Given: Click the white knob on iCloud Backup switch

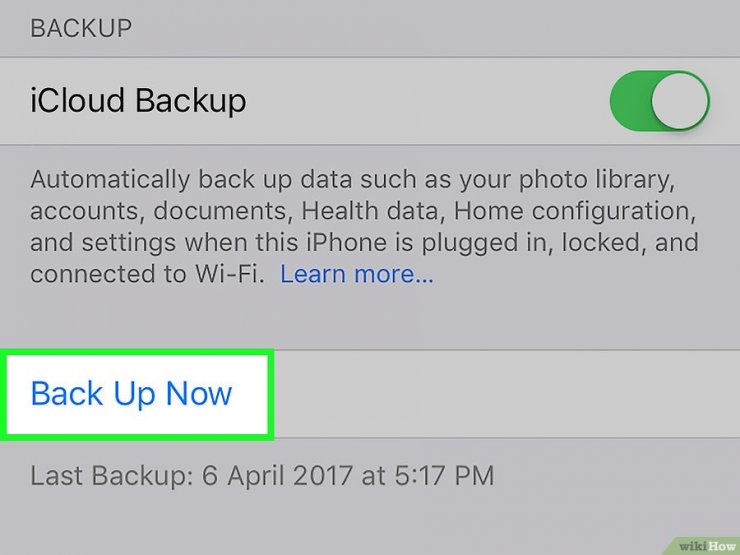Looking at the screenshot, I should [x=680, y=101].
